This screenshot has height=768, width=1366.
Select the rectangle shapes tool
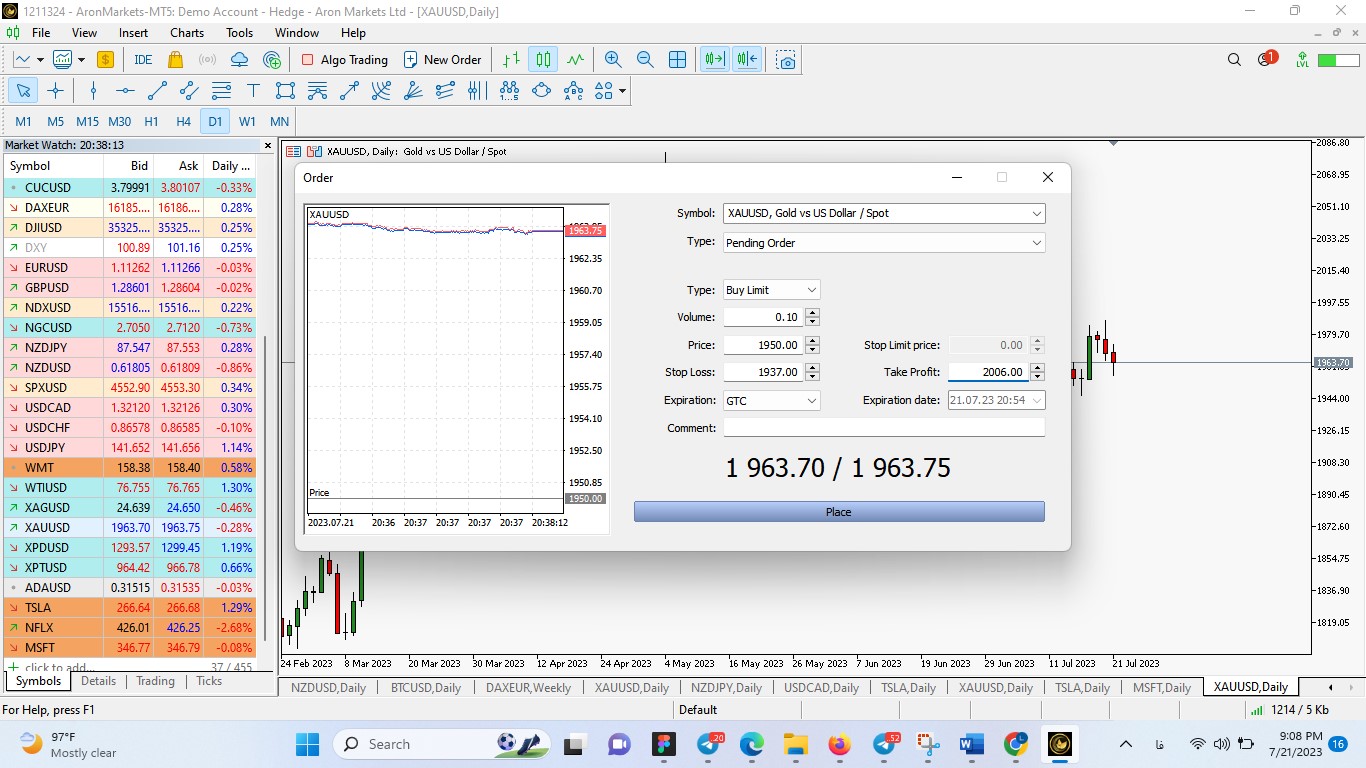click(285, 91)
